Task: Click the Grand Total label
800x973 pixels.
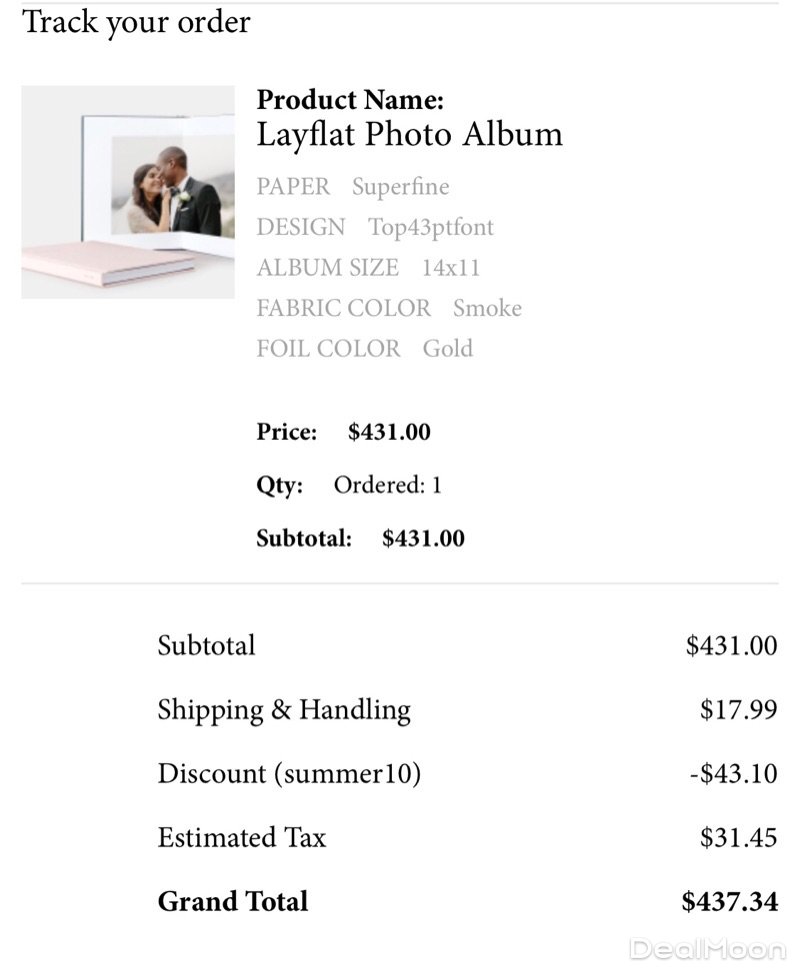Action: pos(233,902)
